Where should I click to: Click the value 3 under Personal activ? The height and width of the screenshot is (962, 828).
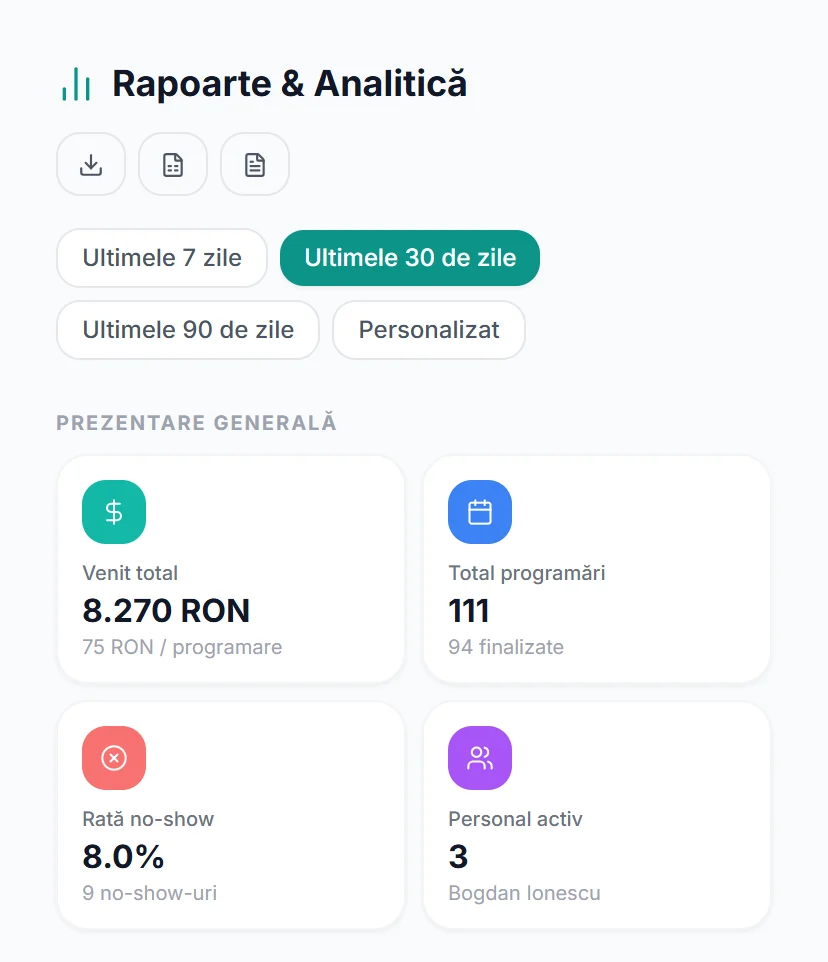[x=458, y=856]
